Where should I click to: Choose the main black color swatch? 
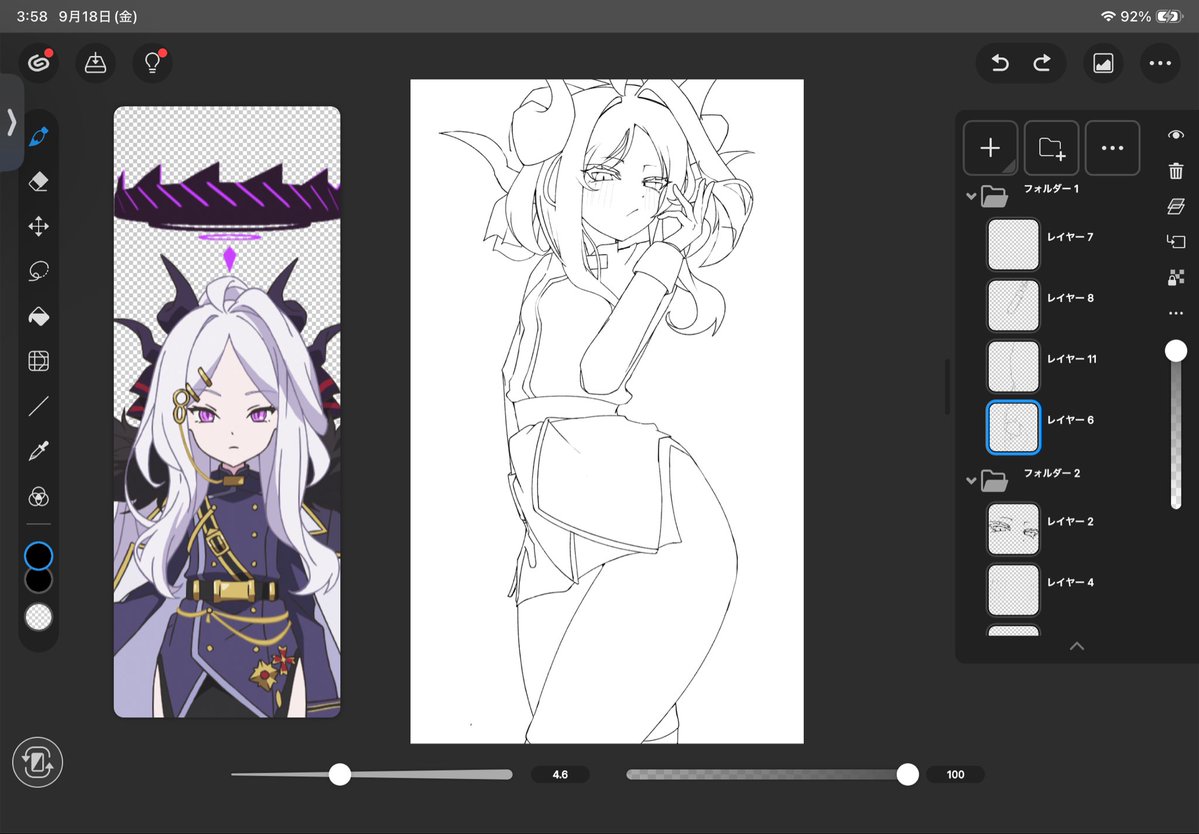point(38,556)
